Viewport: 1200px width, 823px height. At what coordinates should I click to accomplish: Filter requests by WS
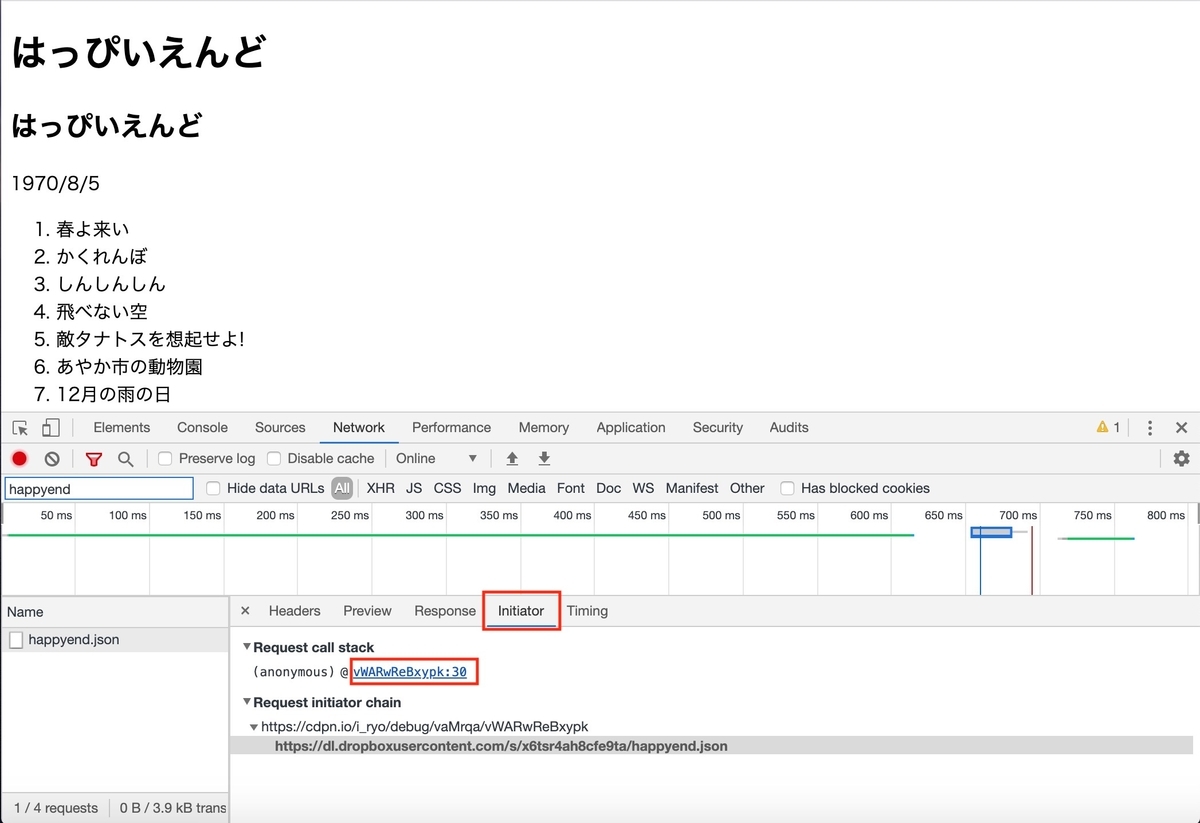pos(643,489)
